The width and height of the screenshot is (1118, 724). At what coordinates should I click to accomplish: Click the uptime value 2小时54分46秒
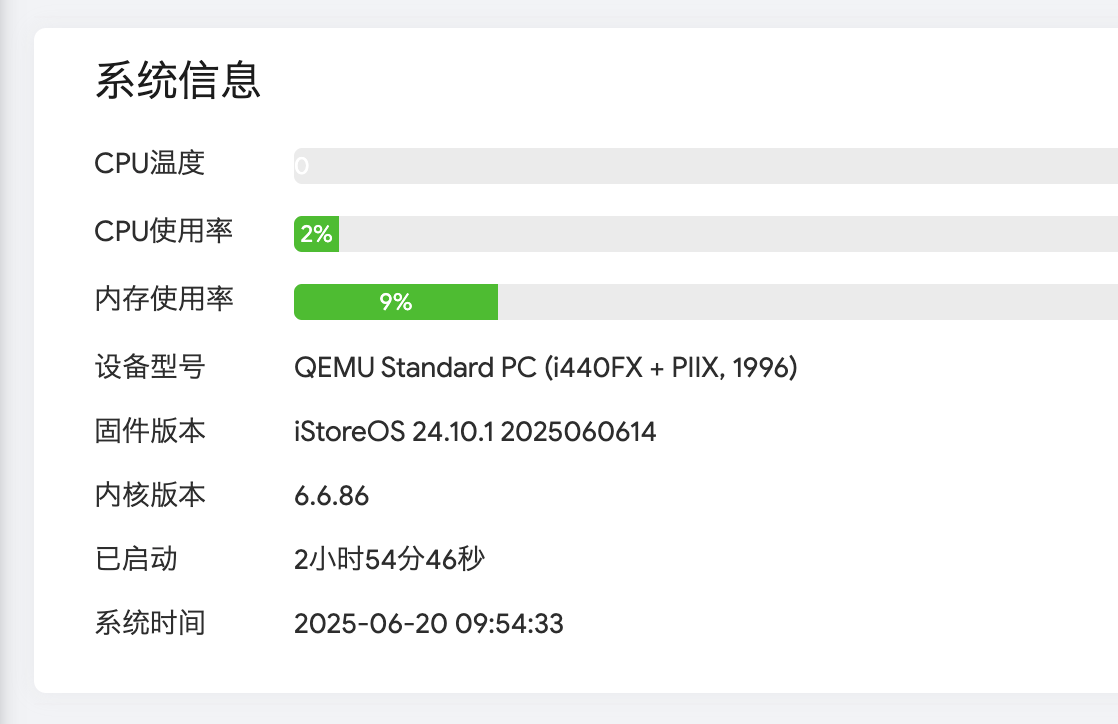pos(389,559)
